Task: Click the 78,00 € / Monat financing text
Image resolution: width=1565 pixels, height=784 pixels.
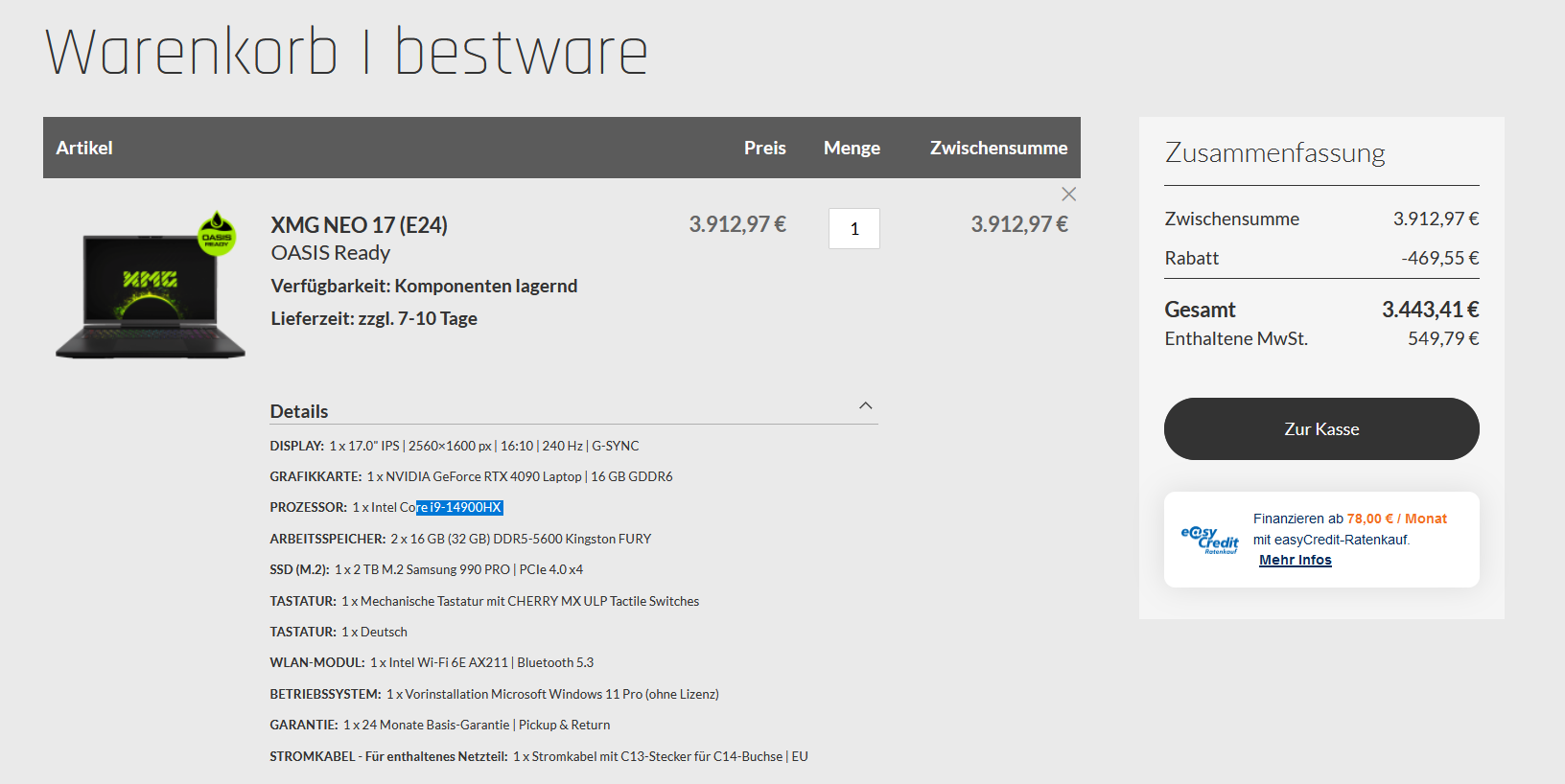Action: 1396,519
